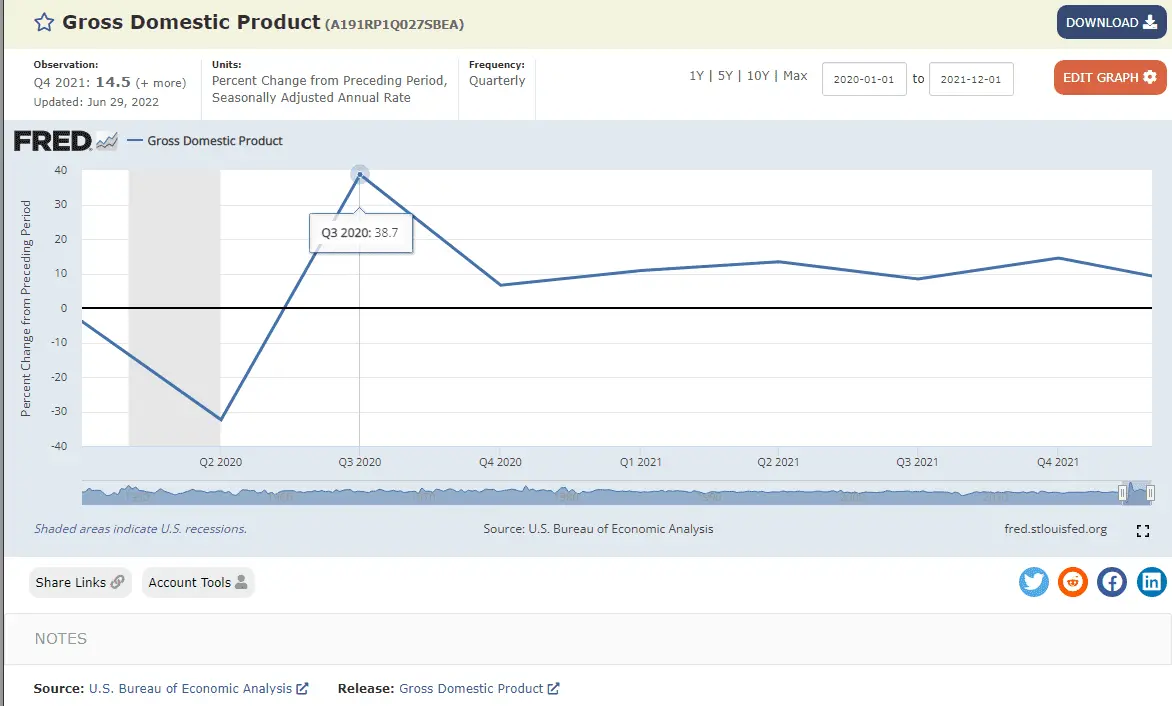Click the Edit Graph button

click(x=1109, y=77)
